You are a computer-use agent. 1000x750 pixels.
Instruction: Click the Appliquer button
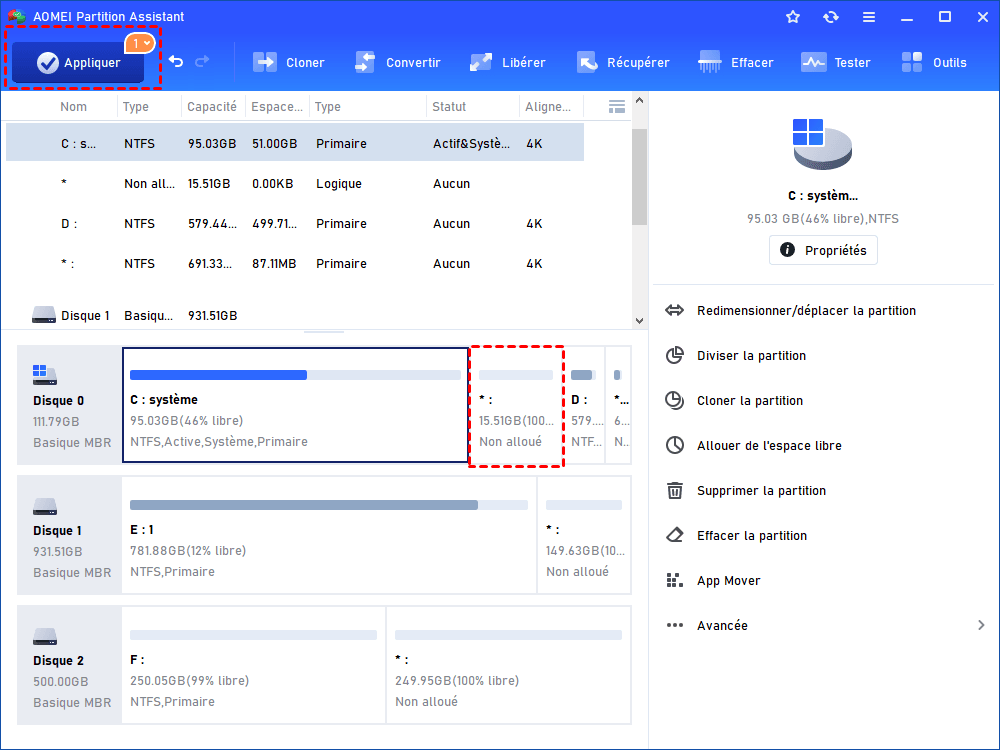point(78,62)
